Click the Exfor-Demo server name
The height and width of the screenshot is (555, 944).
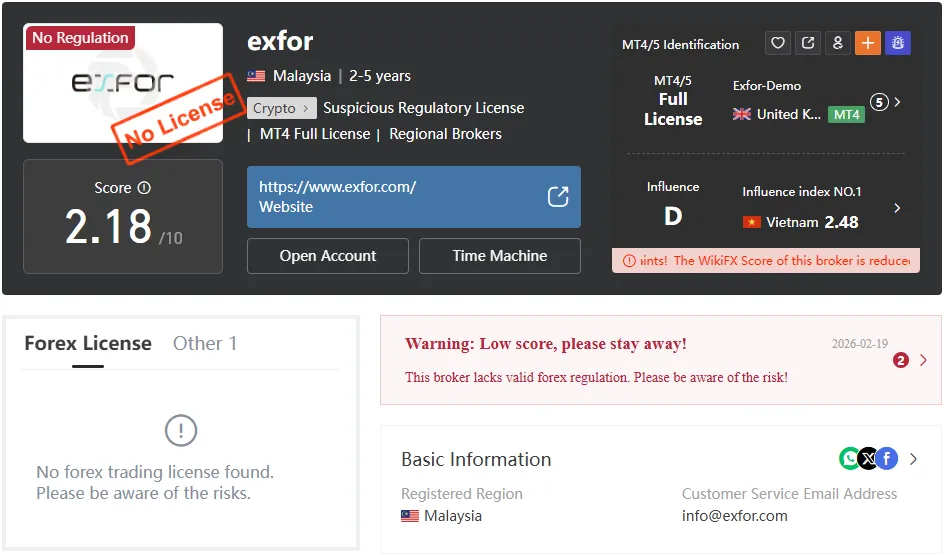click(767, 85)
